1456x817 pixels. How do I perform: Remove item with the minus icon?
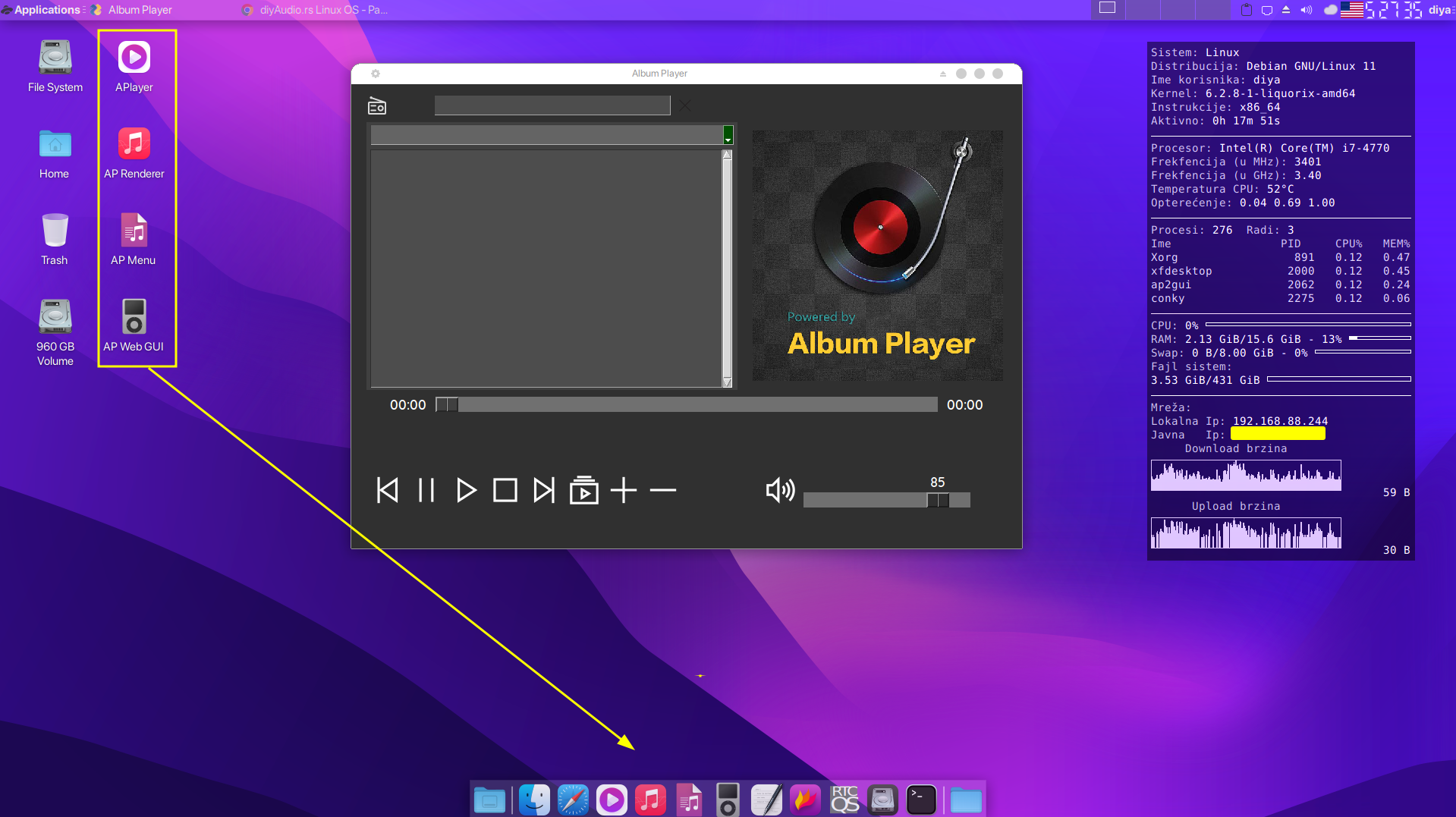pyautogui.click(x=663, y=491)
